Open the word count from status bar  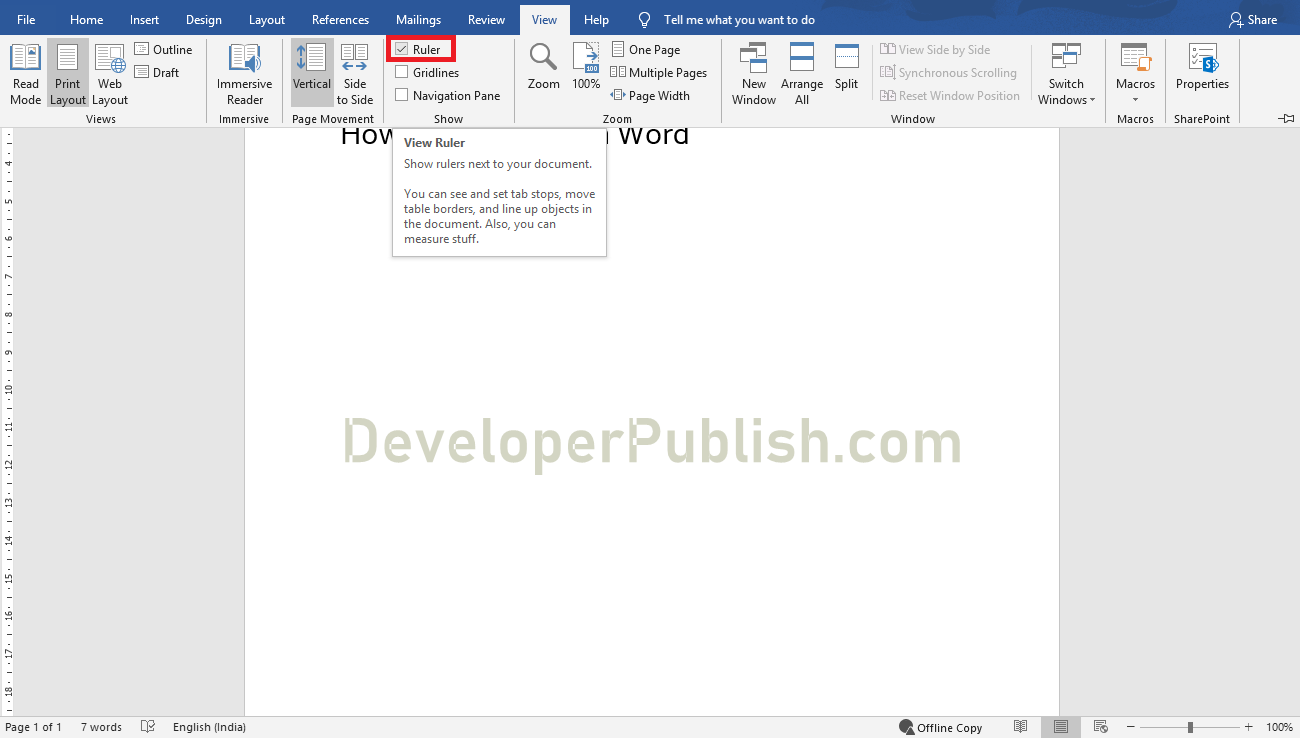tap(100, 727)
